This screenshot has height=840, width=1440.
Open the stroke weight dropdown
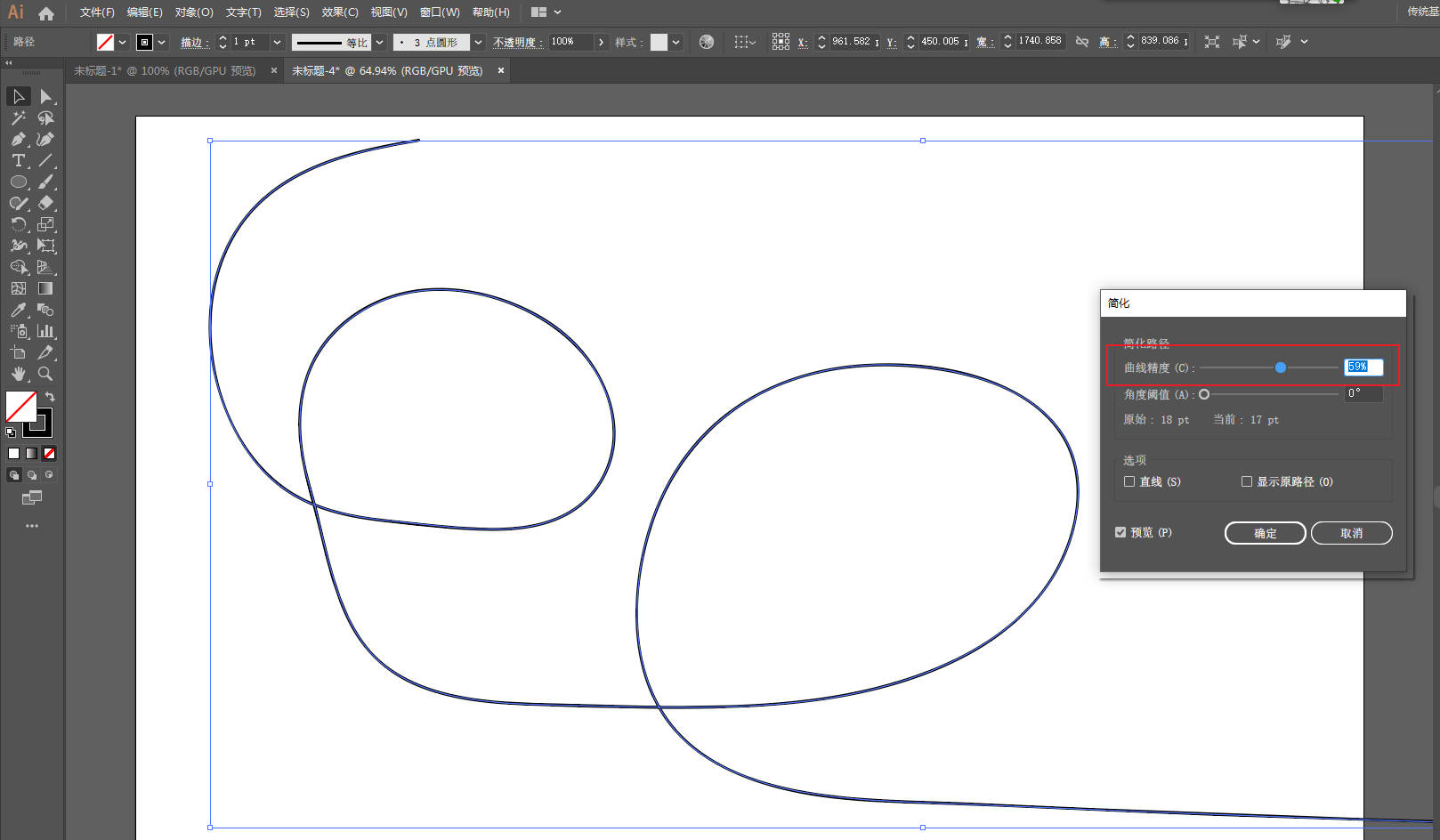click(277, 42)
